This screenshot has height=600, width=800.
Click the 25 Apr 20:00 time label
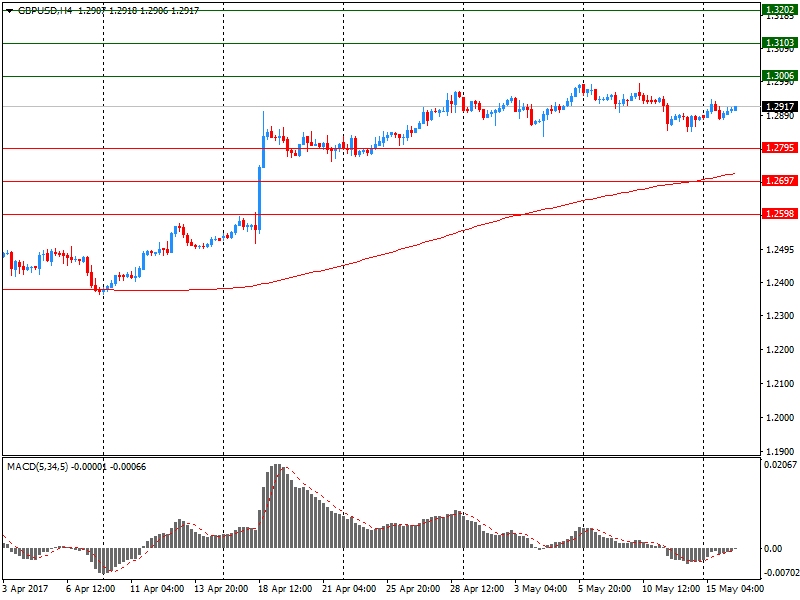413,589
